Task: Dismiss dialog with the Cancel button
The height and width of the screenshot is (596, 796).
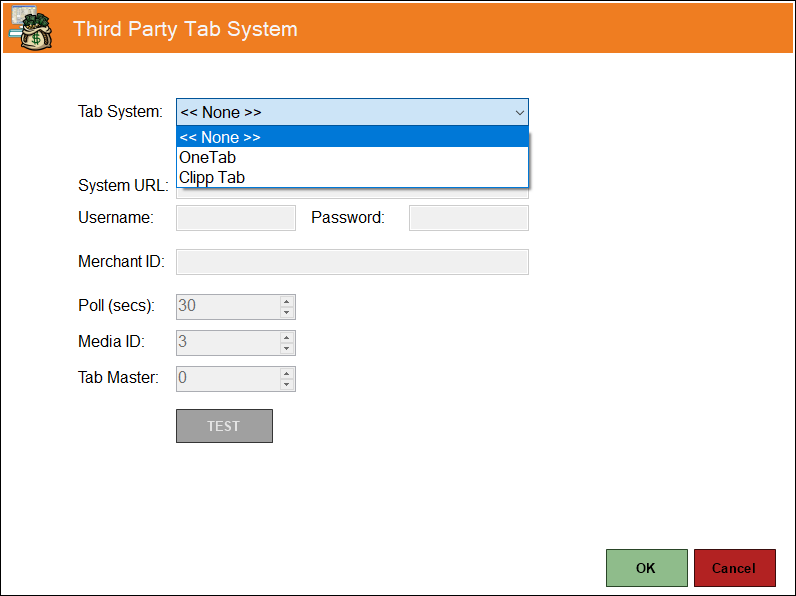Action: (x=735, y=568)
